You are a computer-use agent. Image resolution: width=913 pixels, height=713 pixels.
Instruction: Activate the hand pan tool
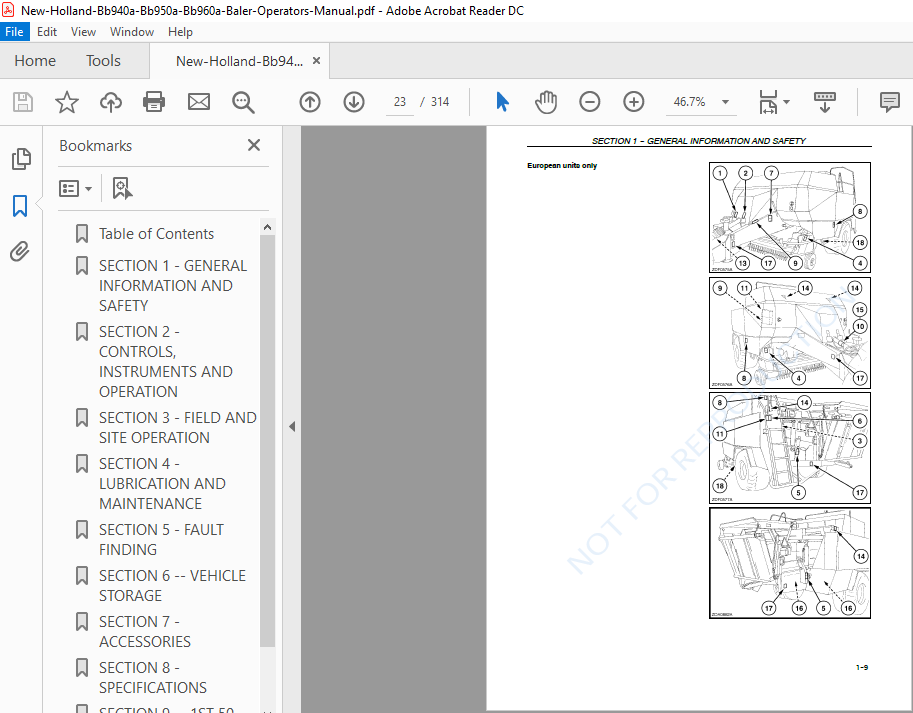(546, 102)
